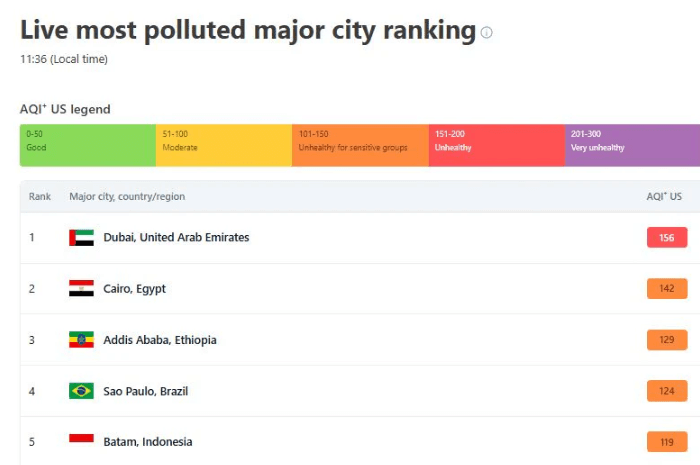Click the info icon beside the ranking title

(x=487, y=33)
